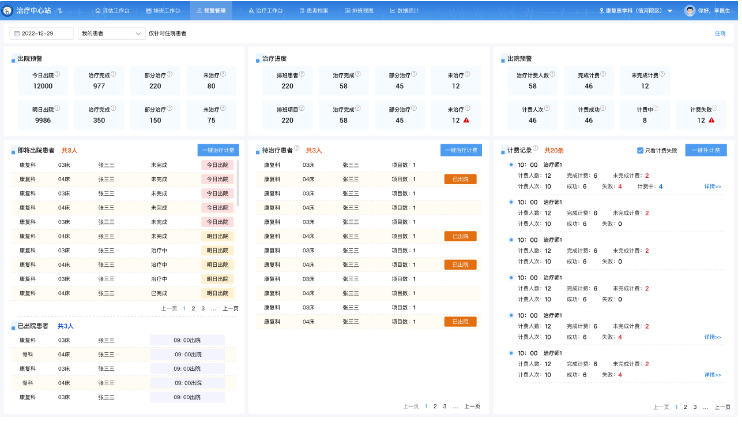Click help icon beside 计费成功
Image resolution: width=742 pixels, height=426 pixels.
point(603,108)
